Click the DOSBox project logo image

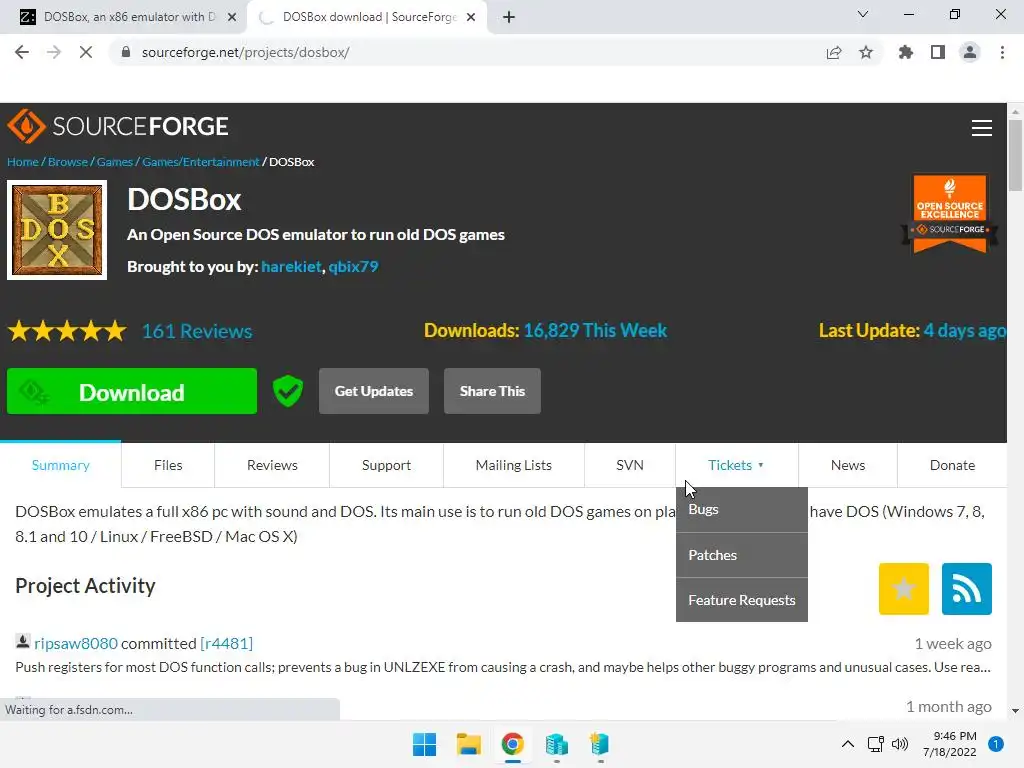tap(57, 230)
